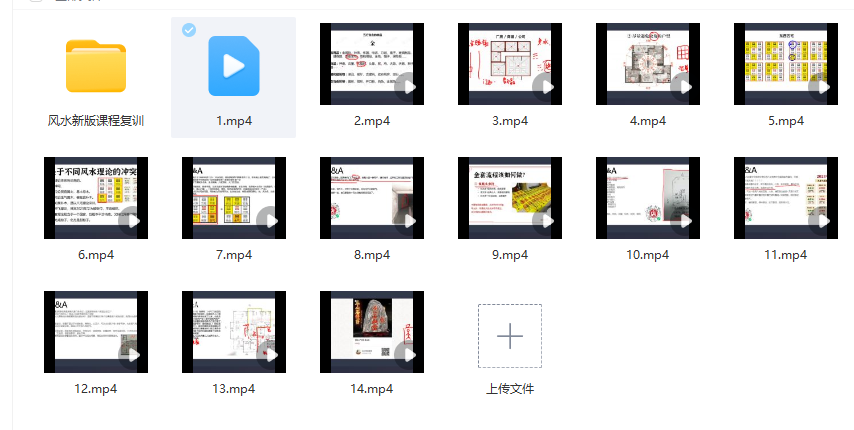Click the plus icon to upload a file
Viewport: 854px width, 430px height.
coord(510,336)
